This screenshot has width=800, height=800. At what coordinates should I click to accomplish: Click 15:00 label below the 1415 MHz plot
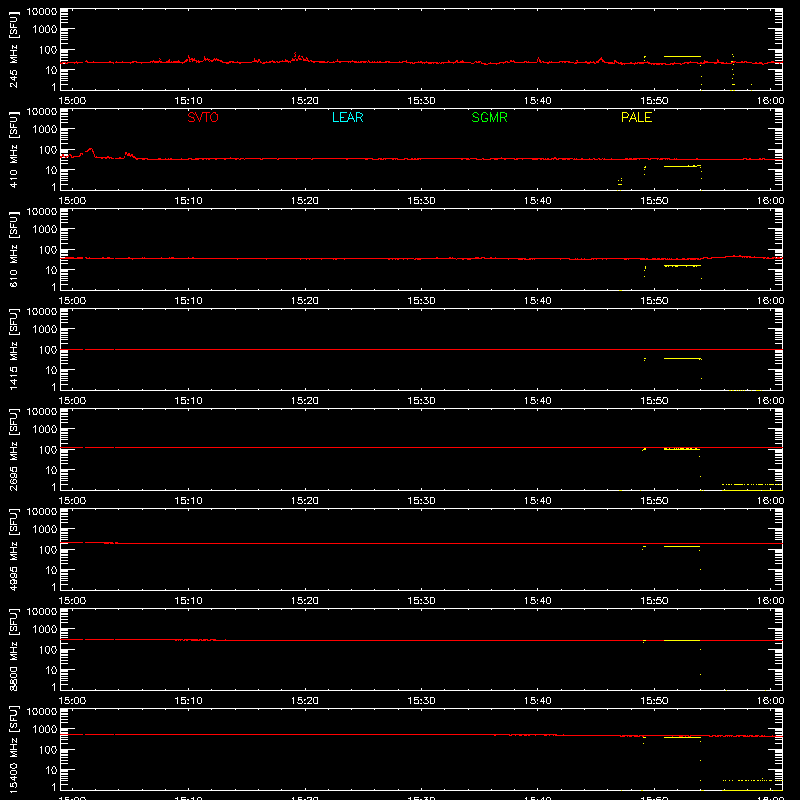click(x=72, y=401)
